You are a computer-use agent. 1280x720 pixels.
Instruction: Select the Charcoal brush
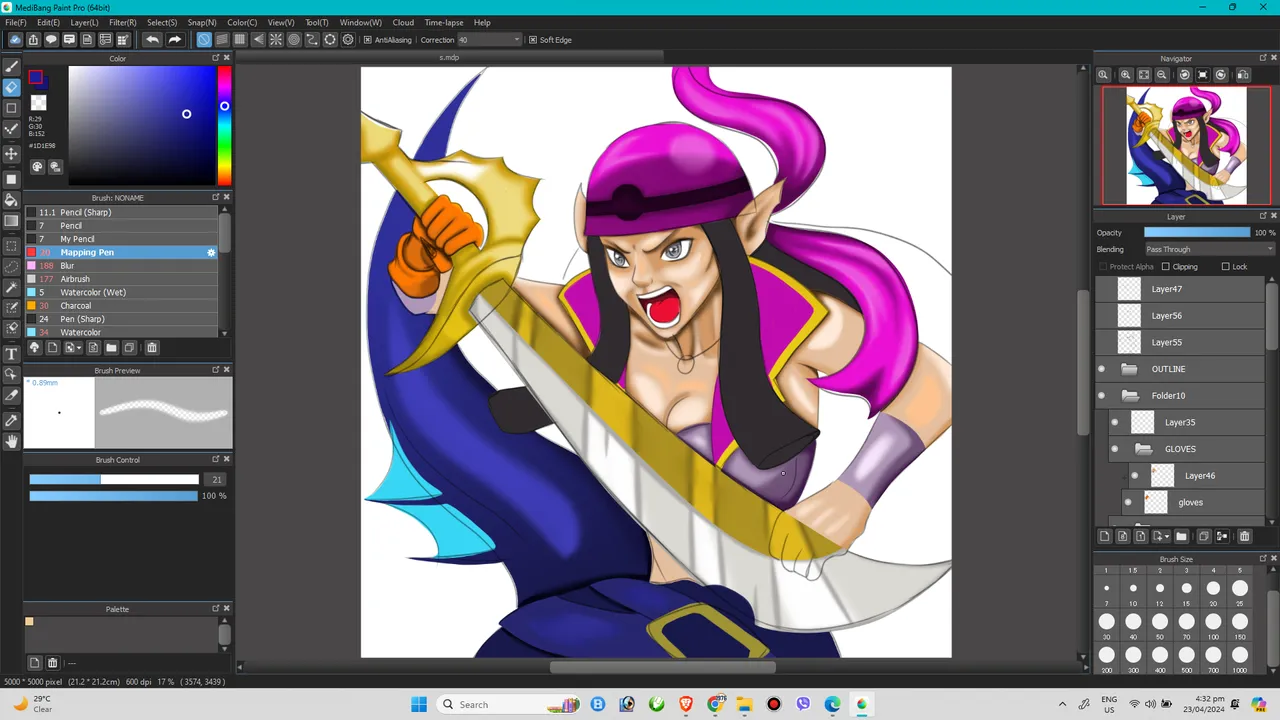coord(121,306)
